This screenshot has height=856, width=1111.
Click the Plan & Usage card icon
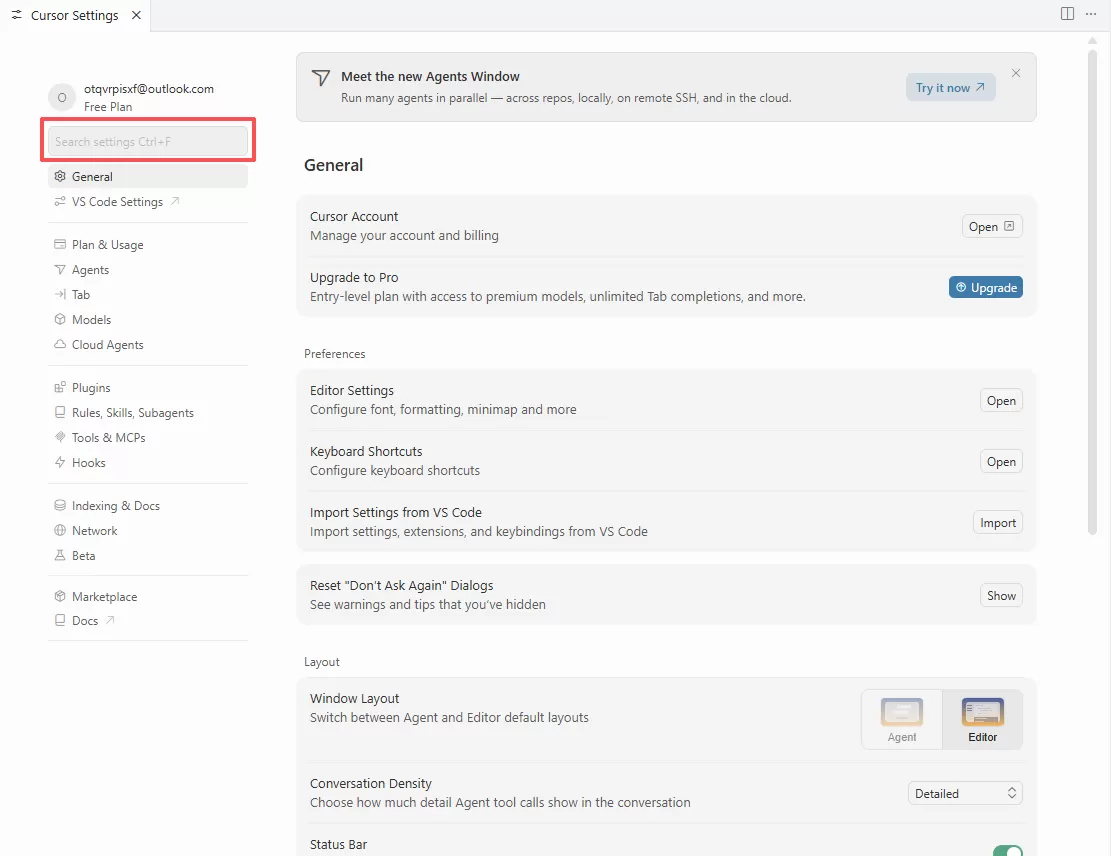pyautogui.click(x=60, y=244)
